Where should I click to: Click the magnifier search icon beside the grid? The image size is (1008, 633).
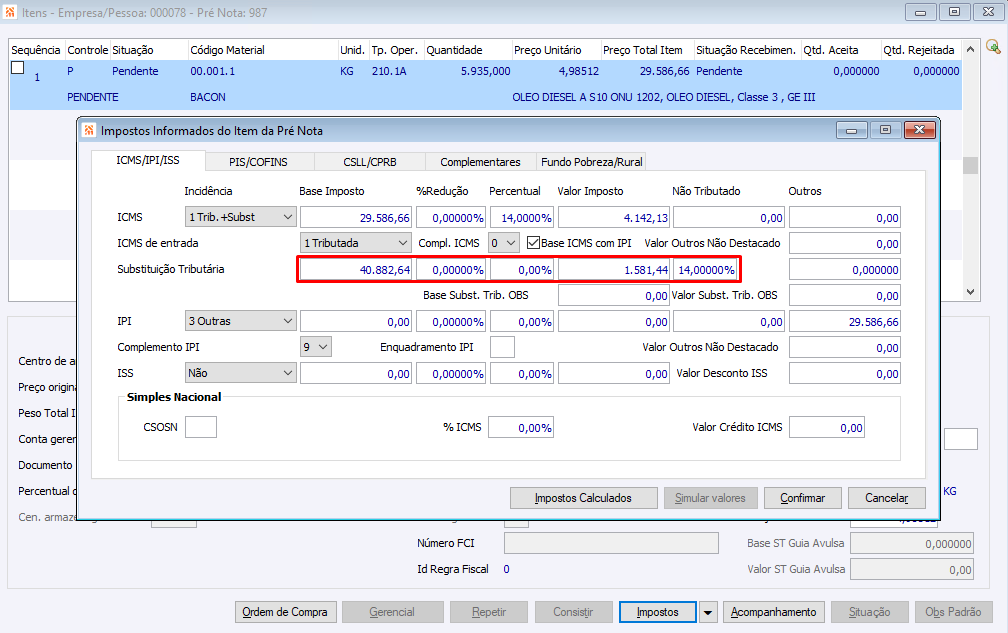click(993, 47)
